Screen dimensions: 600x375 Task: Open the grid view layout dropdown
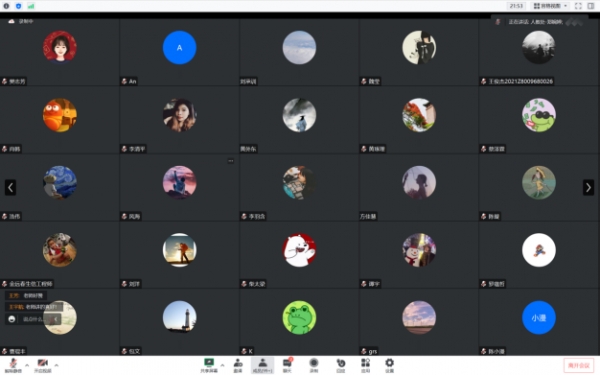(x=550, y=6)
